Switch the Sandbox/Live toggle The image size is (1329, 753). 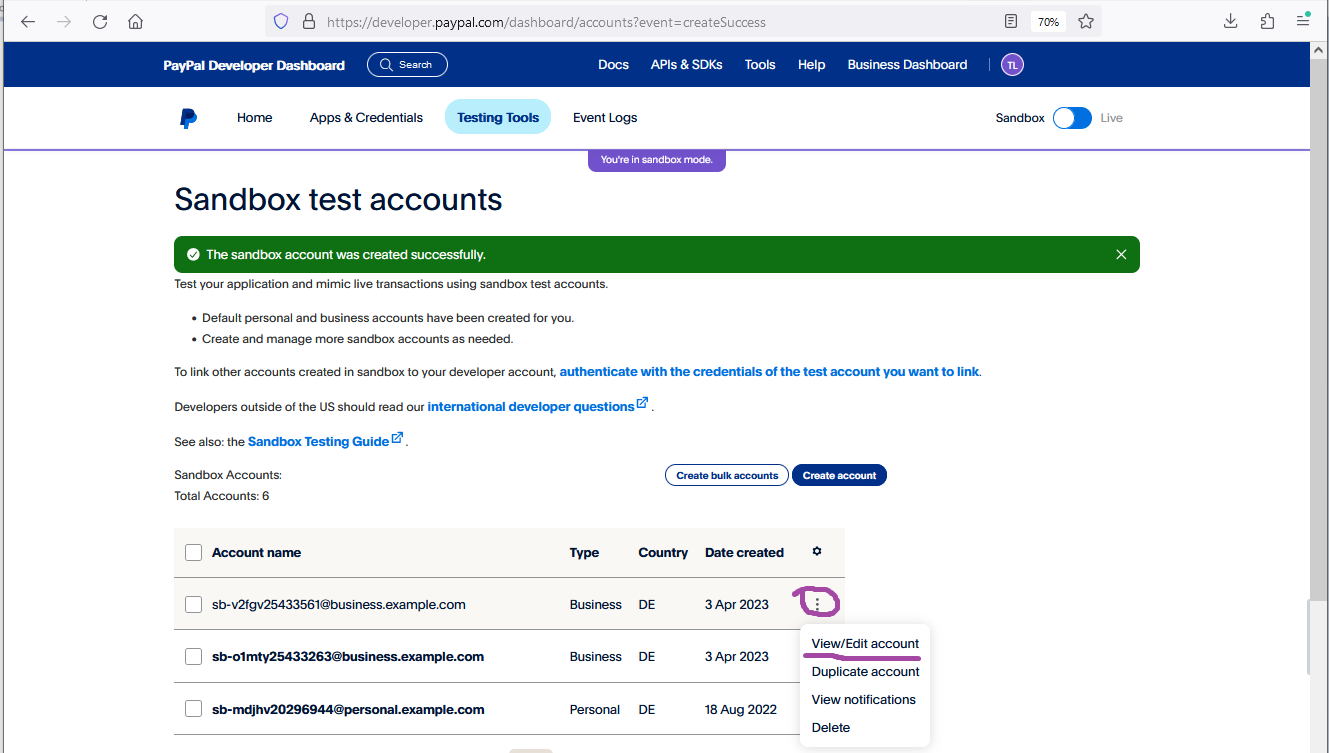tap(1072, 118)
